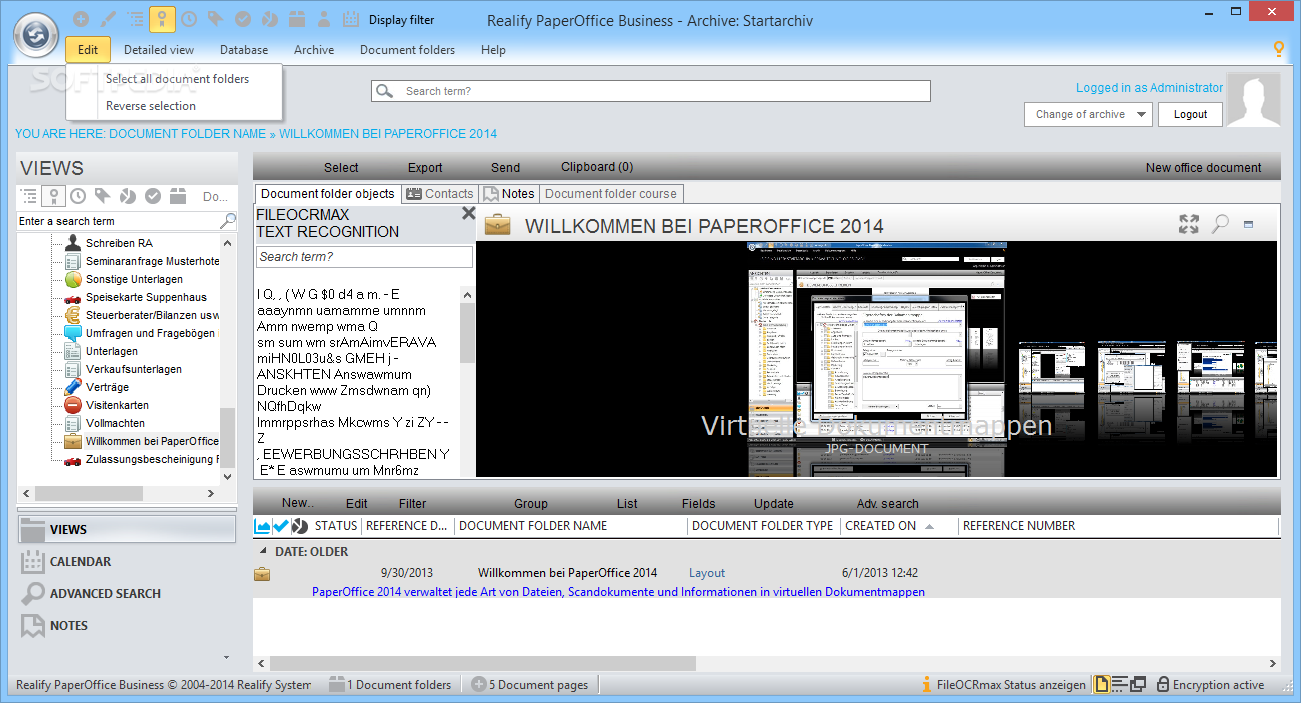Toggle ribbon badge view icon in VIEWS panel
This screenshot has width=1301, height=703.
coord(54,196)
